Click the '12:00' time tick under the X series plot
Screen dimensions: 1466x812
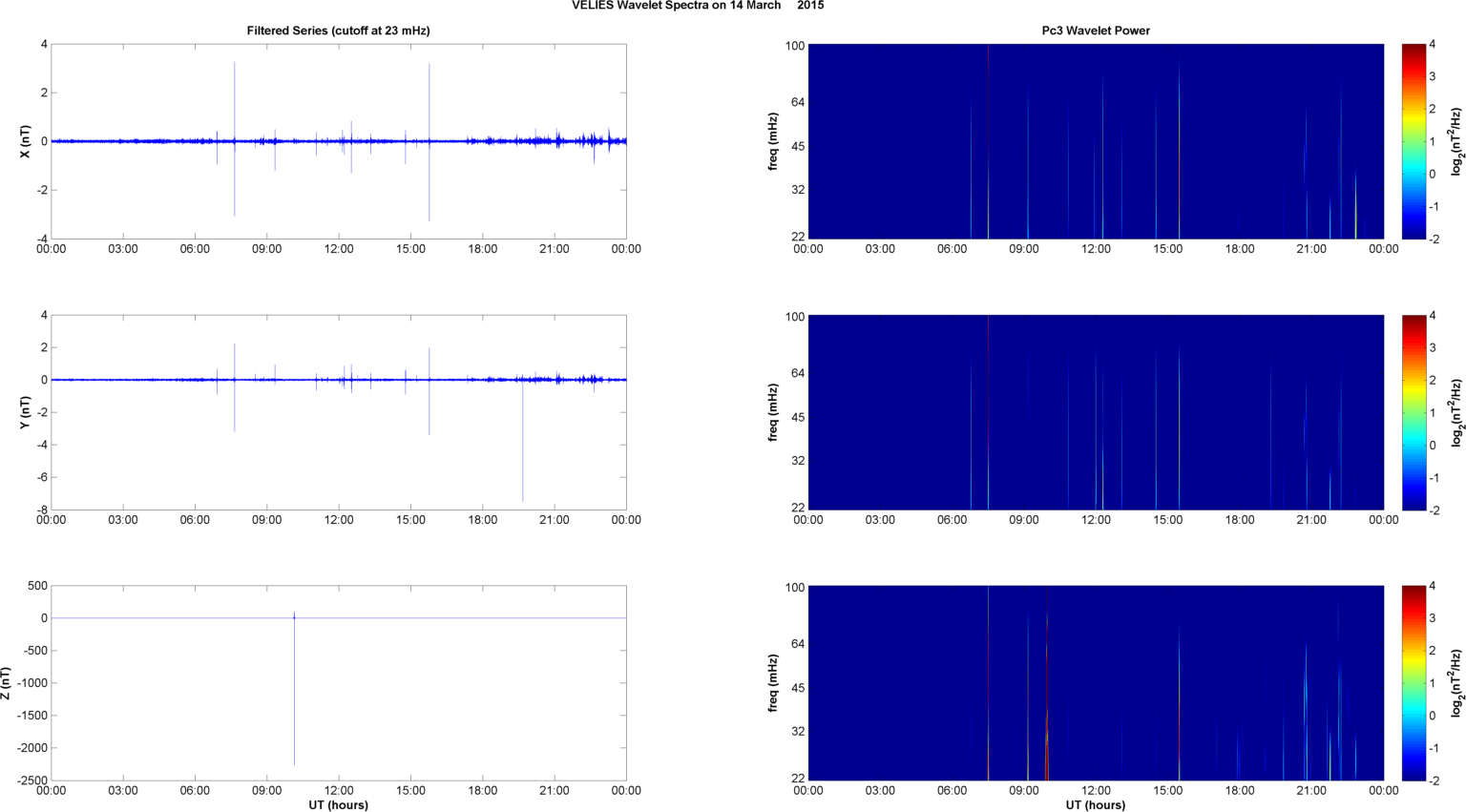[x=339, y=249]
